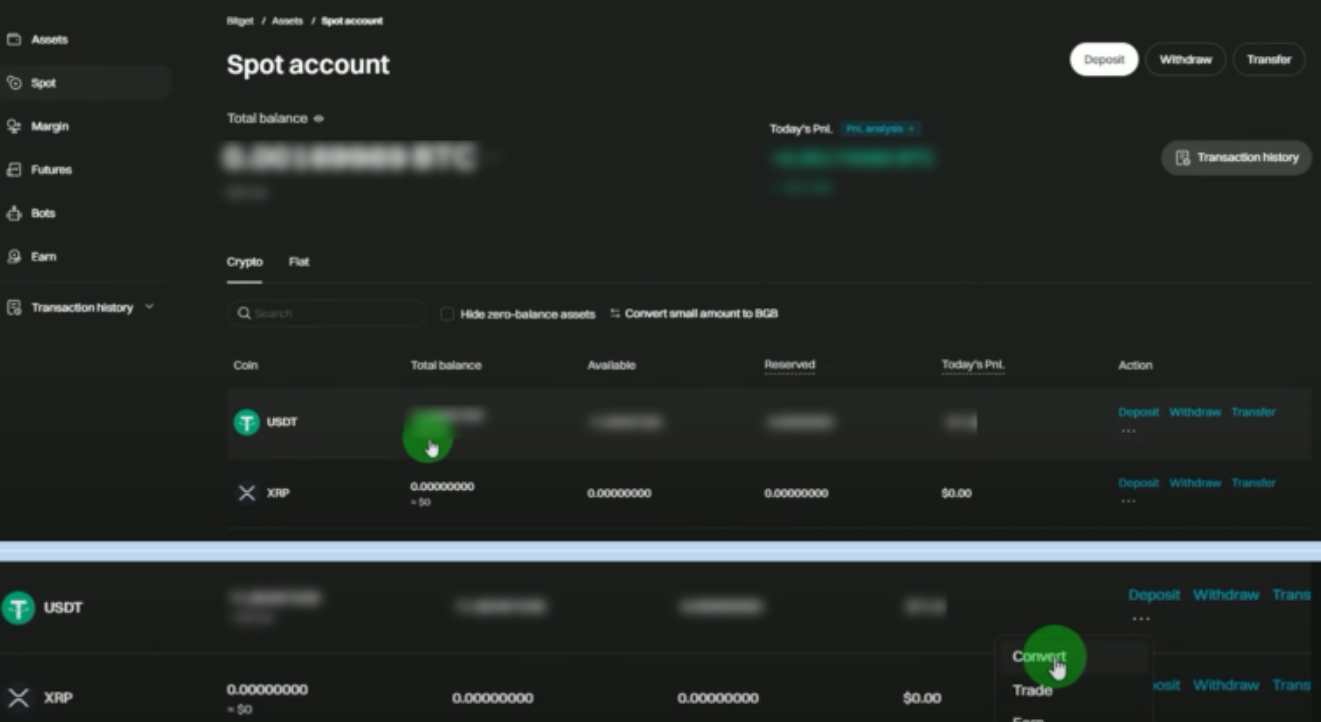Click the three dots in lower USDT row
This screenshot has width=1321, height=722.
point(1141,619)
